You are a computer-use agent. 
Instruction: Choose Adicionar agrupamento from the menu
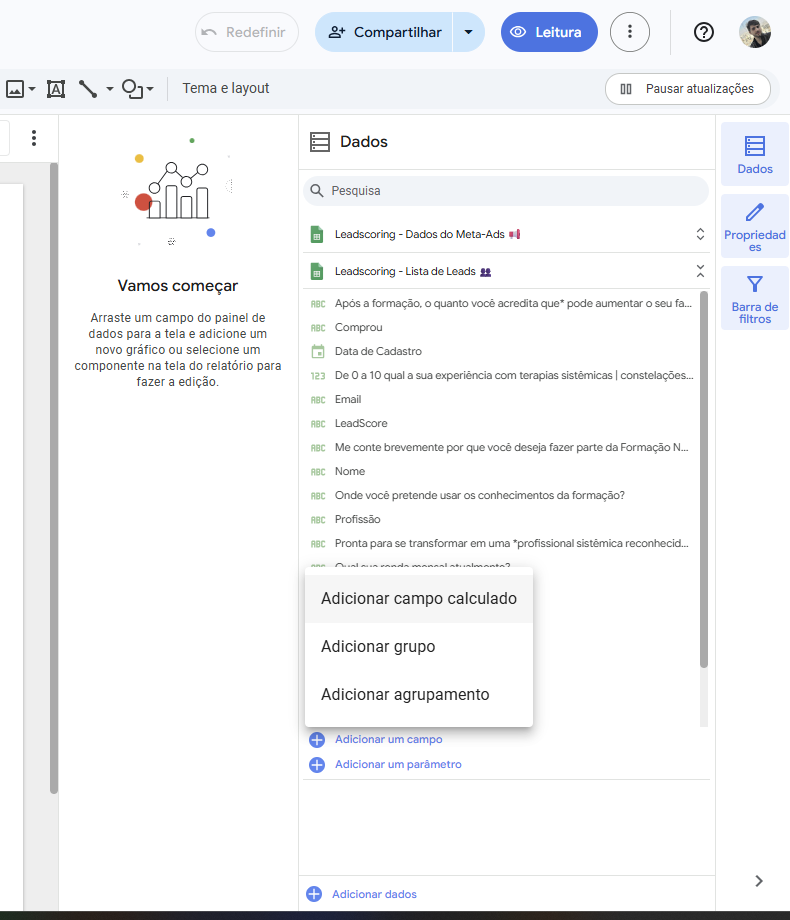point(405,694)
